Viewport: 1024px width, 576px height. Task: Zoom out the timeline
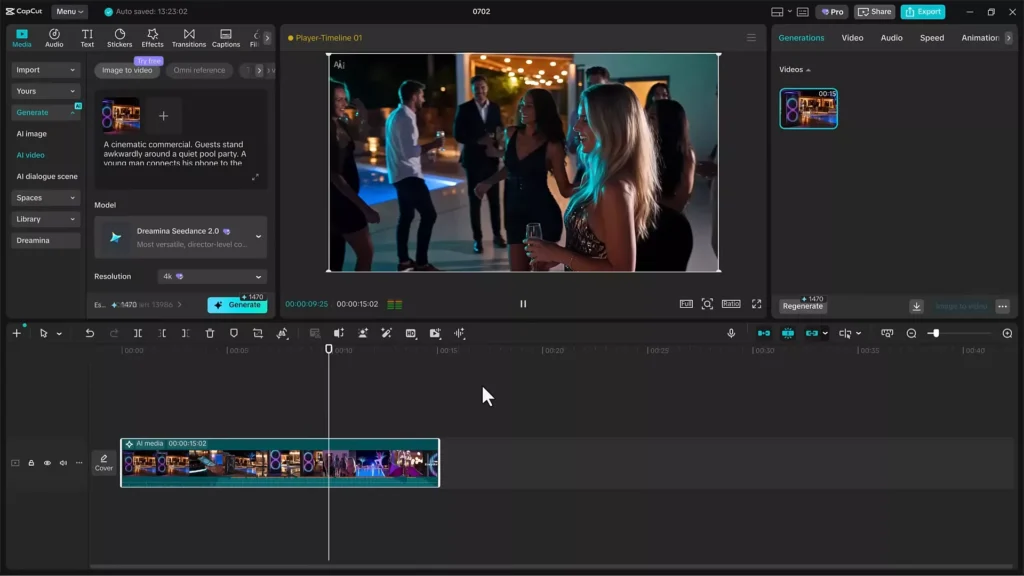911,333
